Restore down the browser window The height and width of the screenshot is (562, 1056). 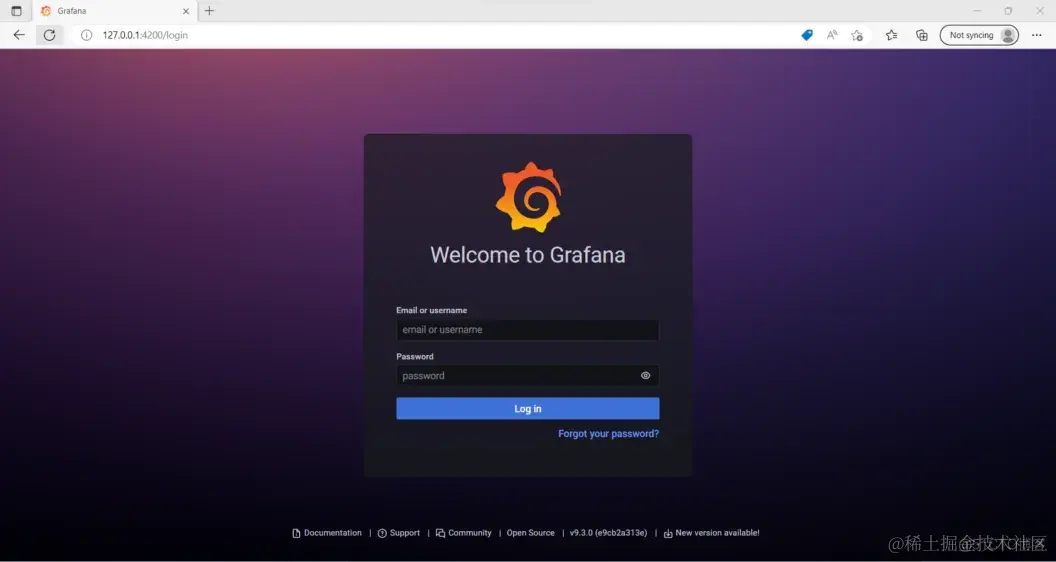(x=1008, y=11)
